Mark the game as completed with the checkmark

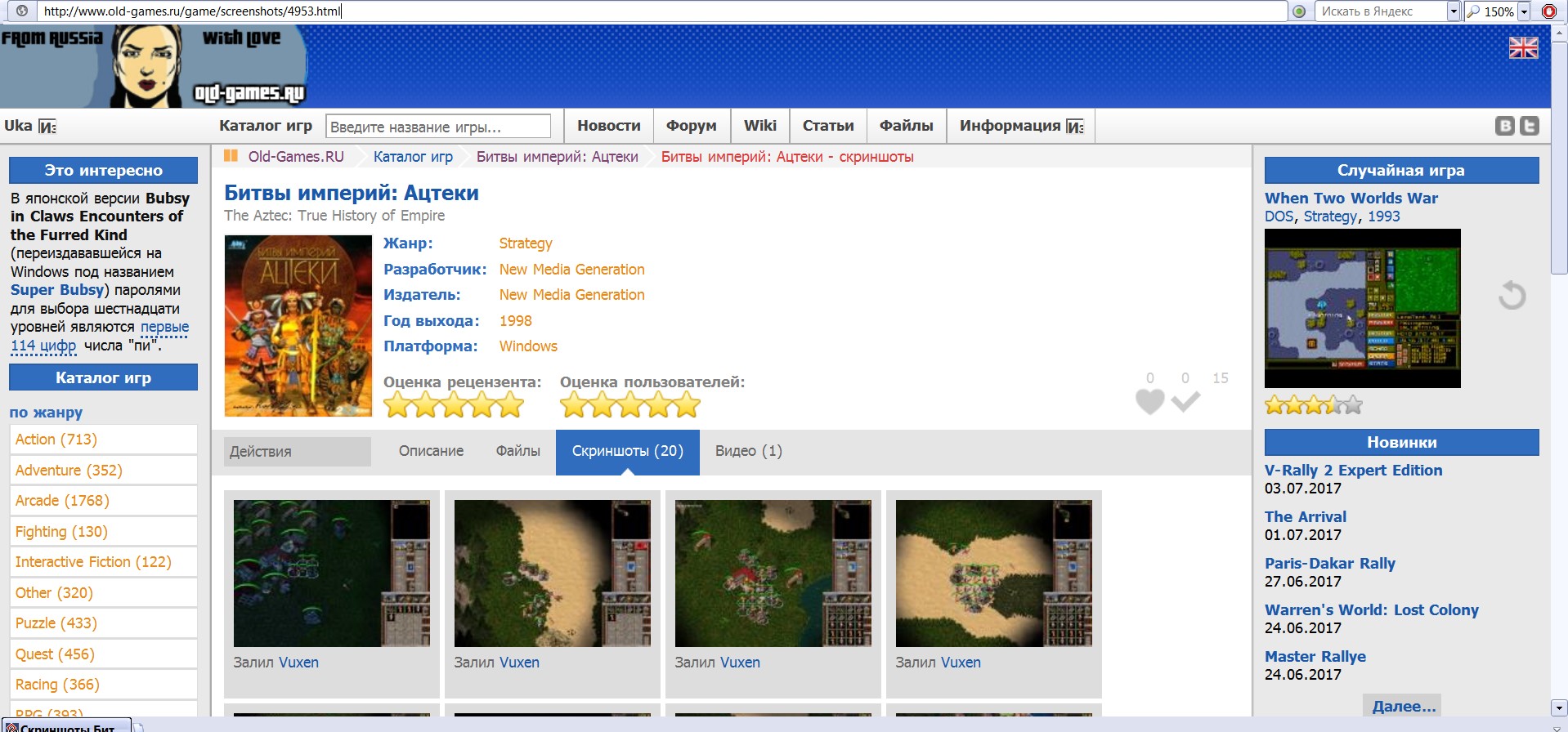coord(1185,401)
